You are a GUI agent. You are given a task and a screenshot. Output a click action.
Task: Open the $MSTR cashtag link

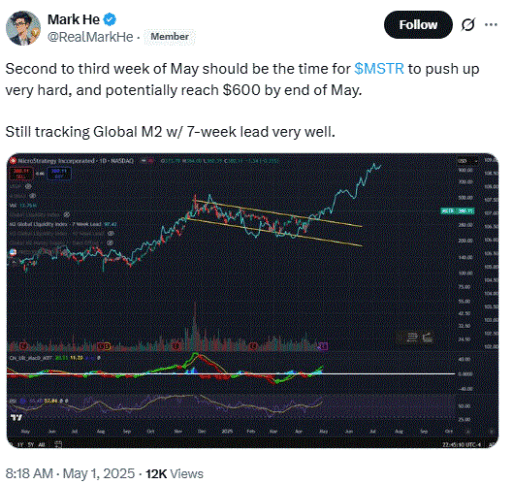(x=379, y=69)
